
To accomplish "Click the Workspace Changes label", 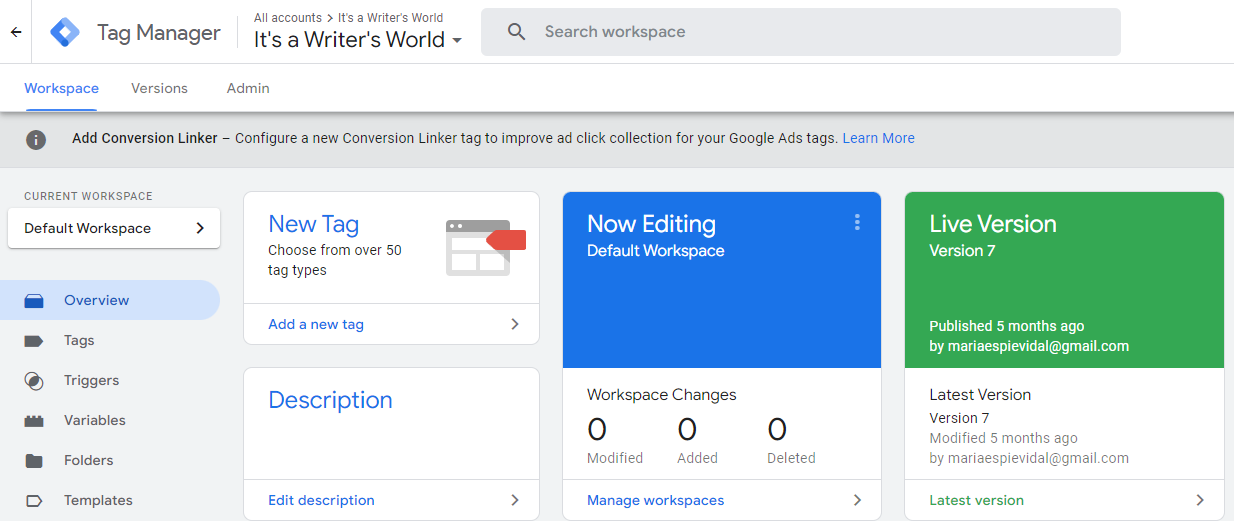I will click(x=661, y=395).
